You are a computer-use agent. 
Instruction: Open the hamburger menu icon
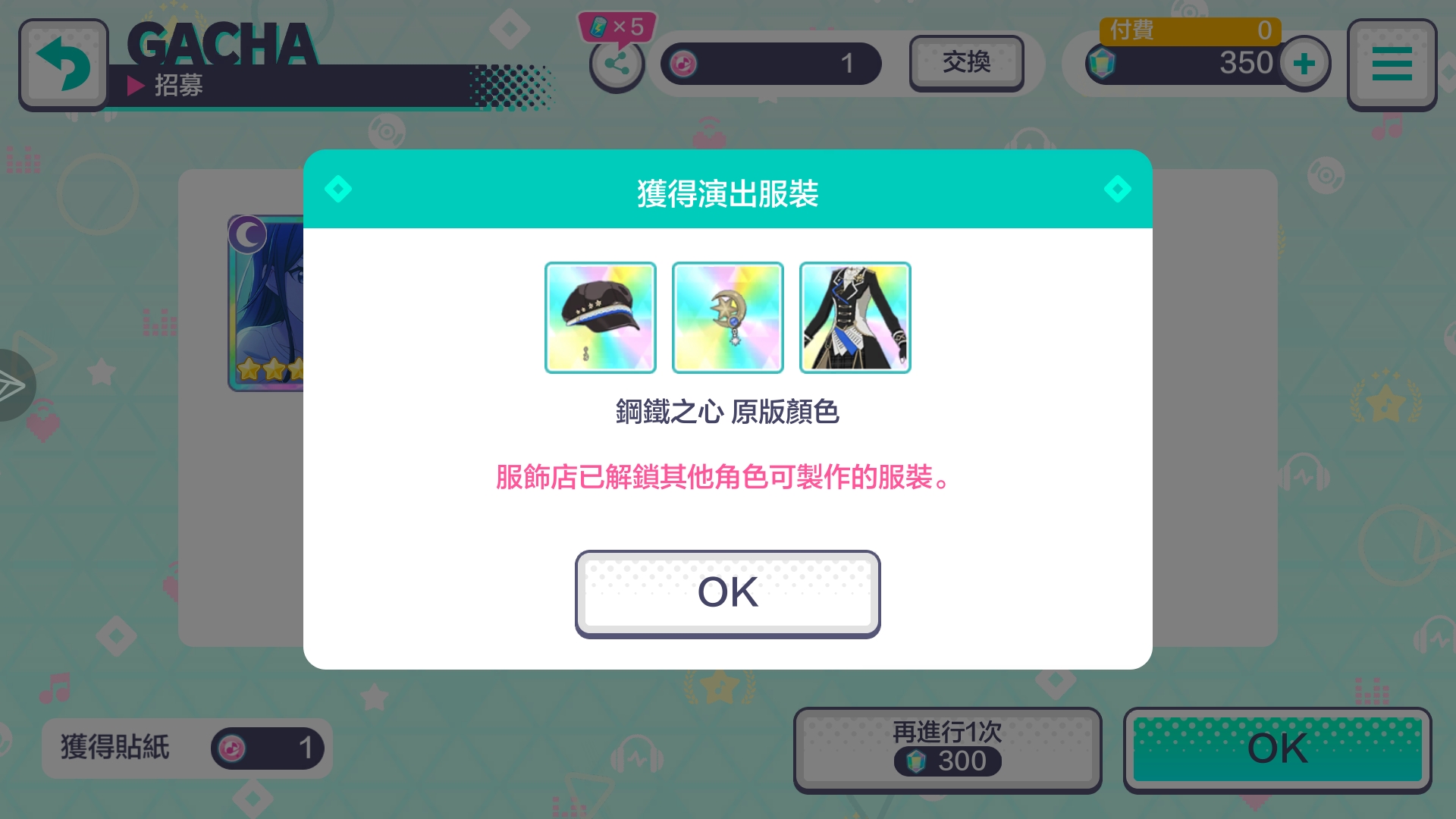click(1392, 64)
